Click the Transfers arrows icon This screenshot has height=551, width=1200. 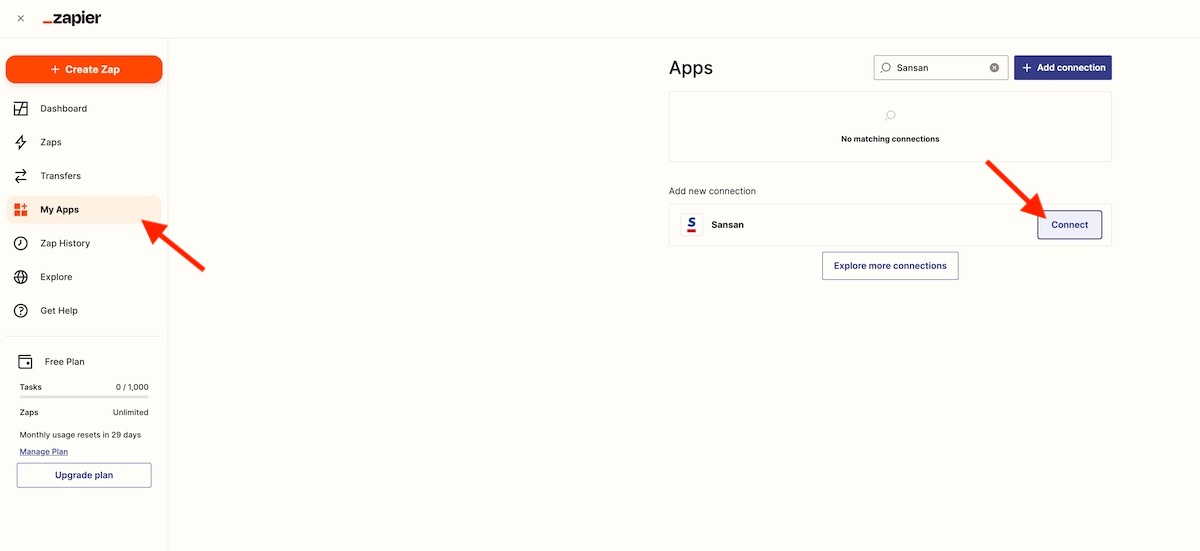[21, 176]
